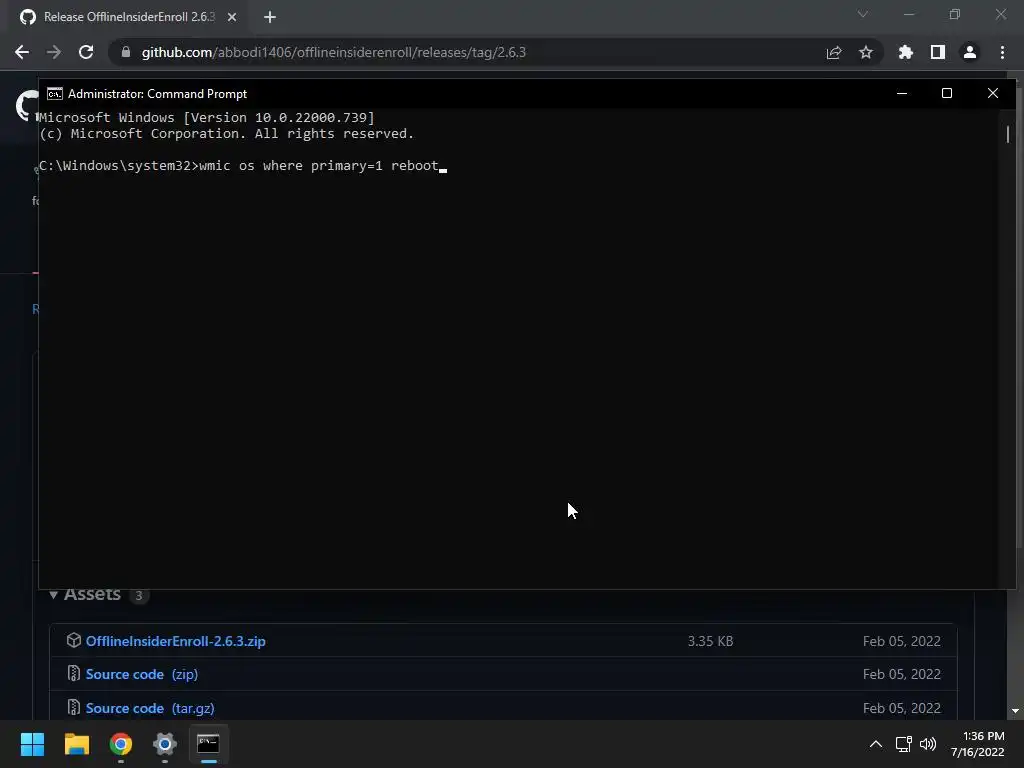Open Chrome extensions puzzle icon

(x=906, y=52)
